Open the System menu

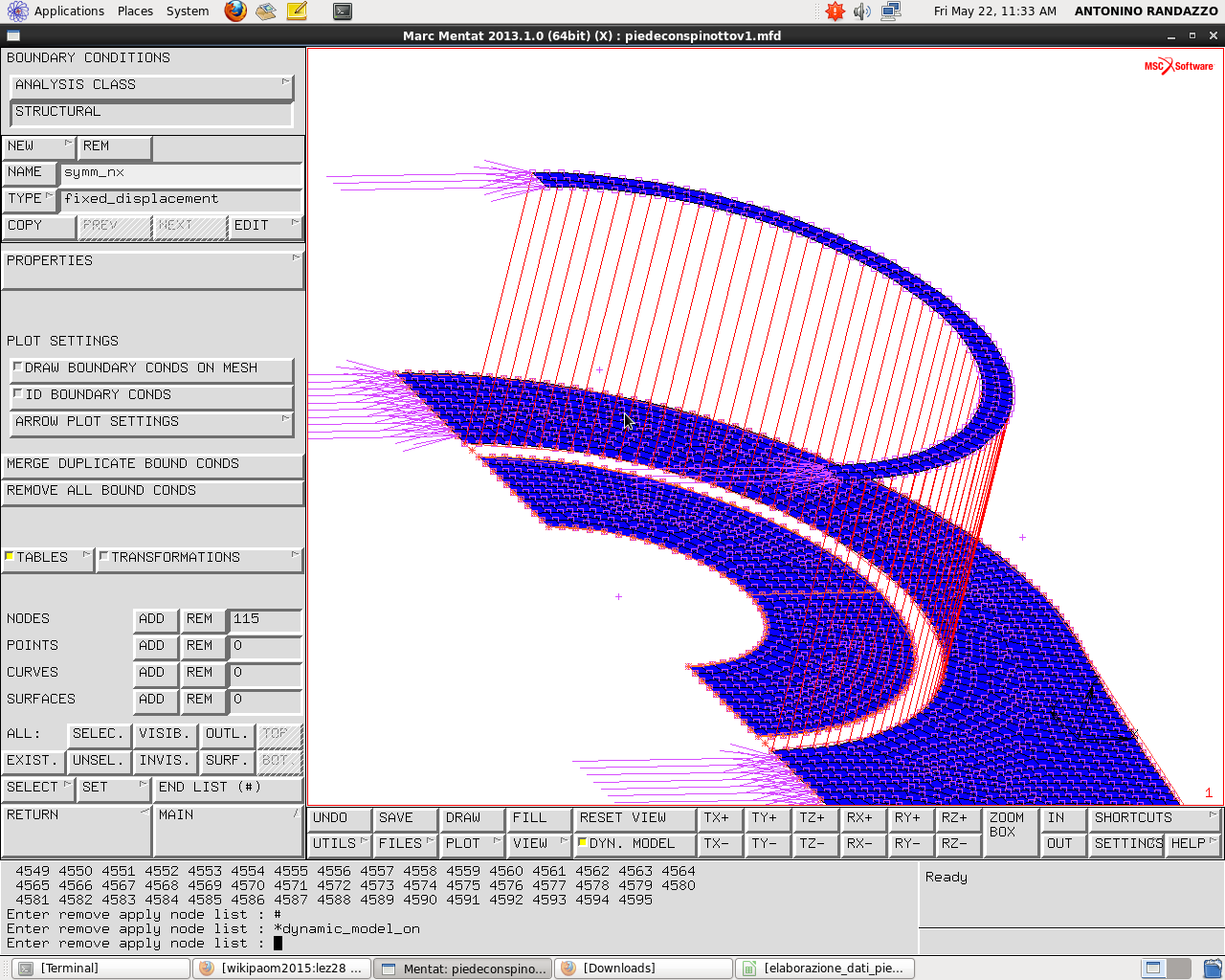pyautogui.click(x=188, y=11)
